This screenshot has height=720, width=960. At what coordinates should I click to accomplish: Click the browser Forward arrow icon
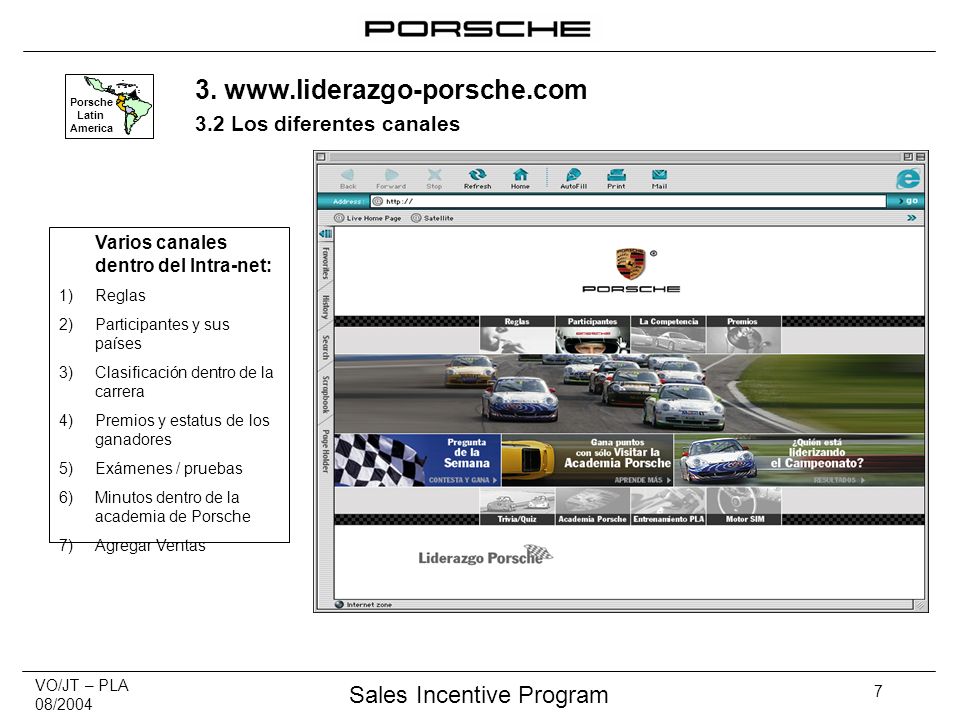pos(391,175)
